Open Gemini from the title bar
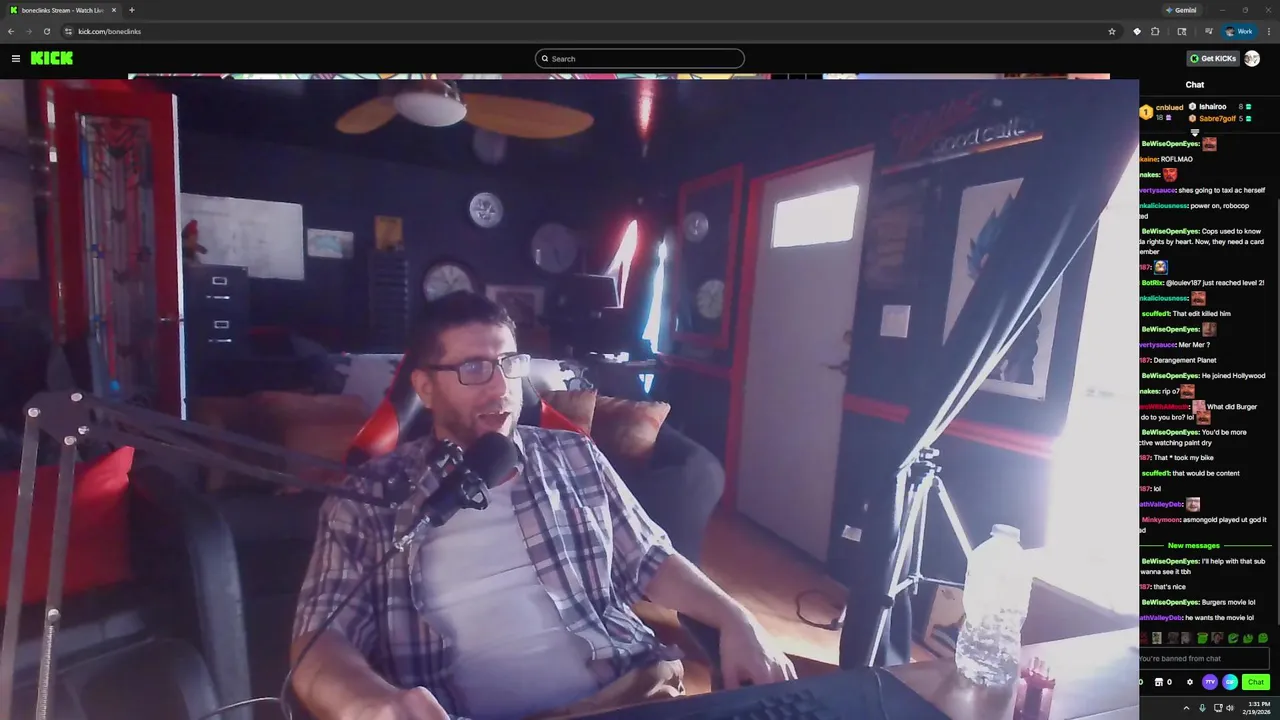Screen dimensions: 1280x720 pyautogui.click(x=1180, y=10)
